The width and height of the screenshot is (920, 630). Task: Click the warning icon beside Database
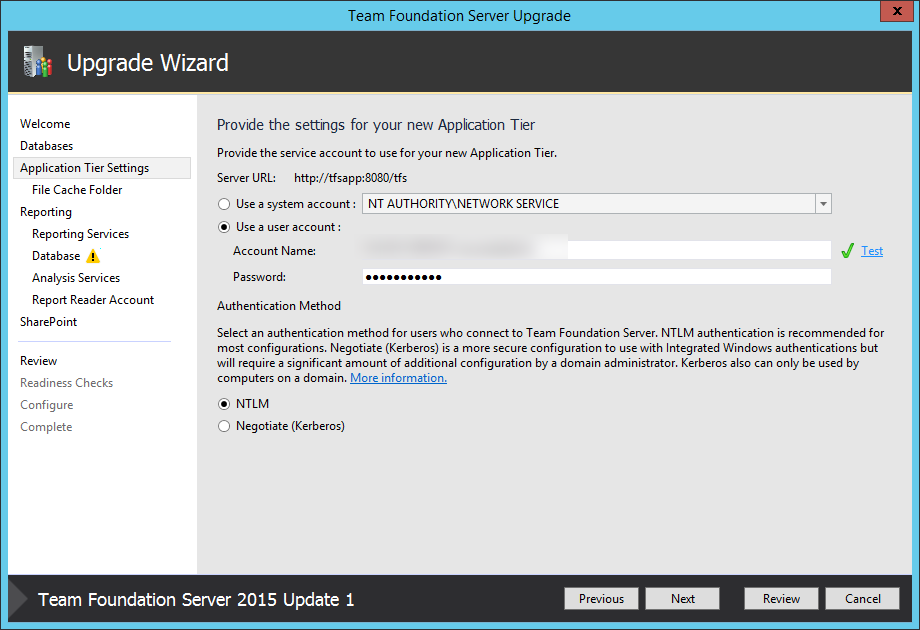pyautogui.click(x=92, y=256)
